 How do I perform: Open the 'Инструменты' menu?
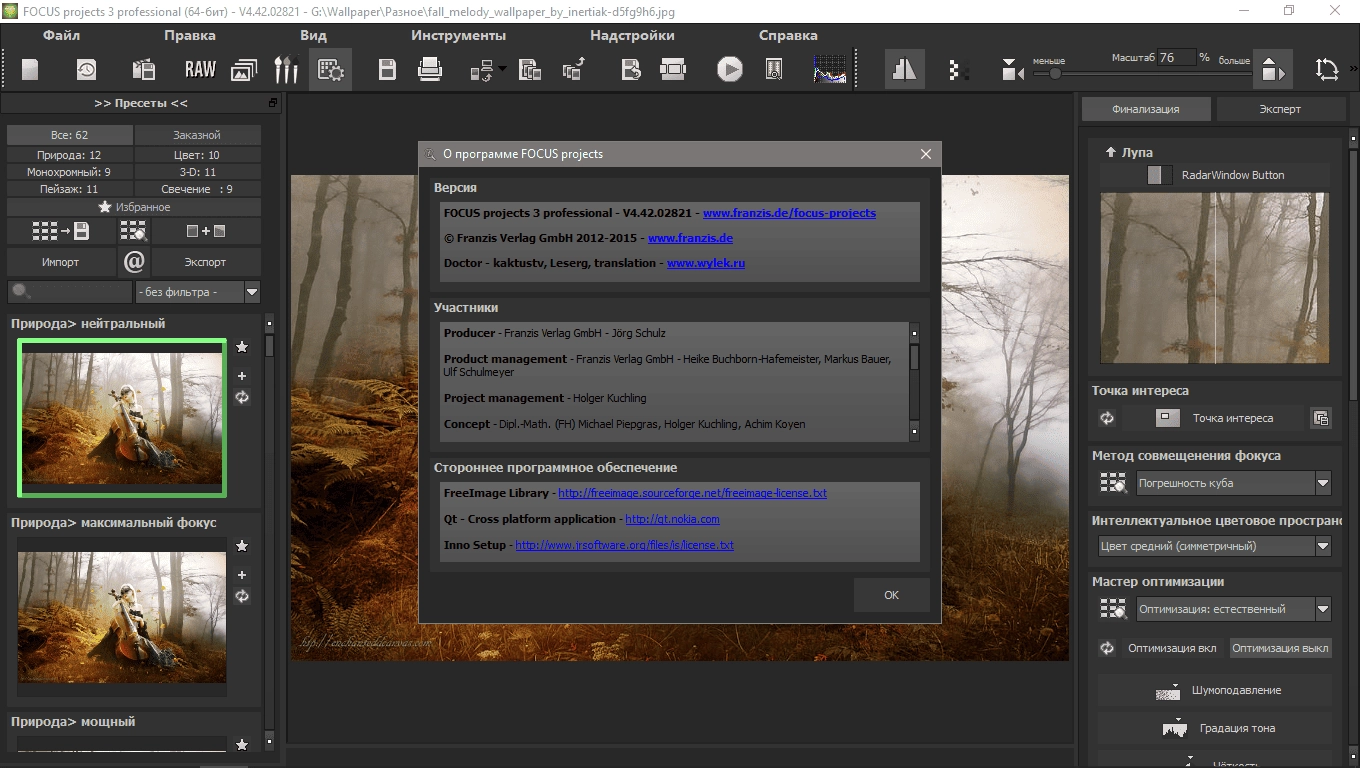[458, 35]
